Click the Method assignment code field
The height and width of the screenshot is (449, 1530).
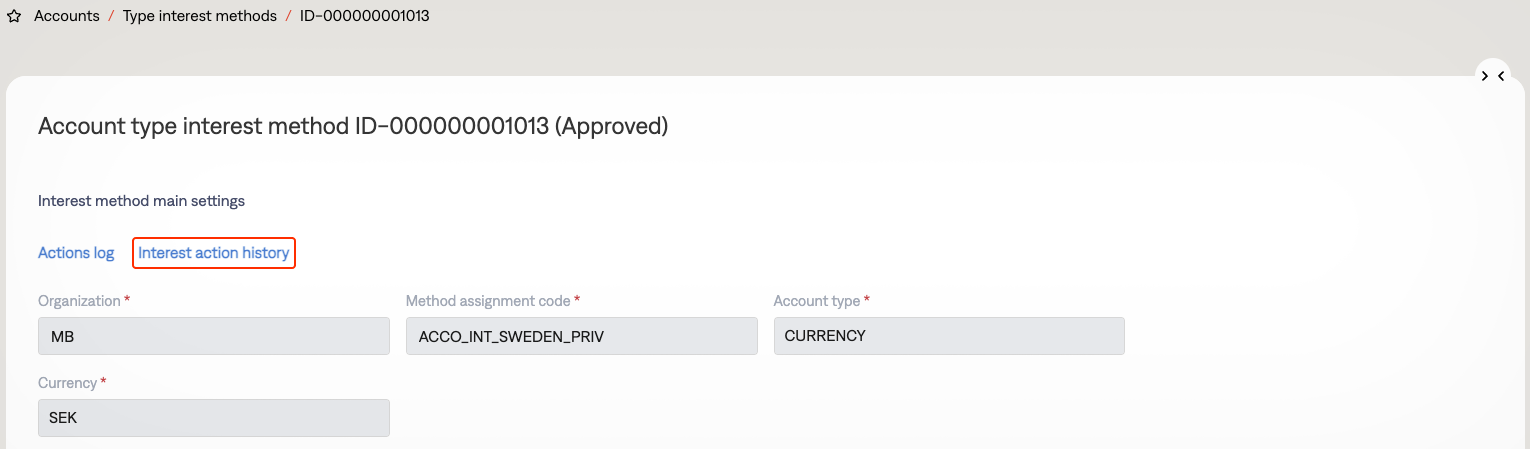pyautogui.click(x=581, y=336)
